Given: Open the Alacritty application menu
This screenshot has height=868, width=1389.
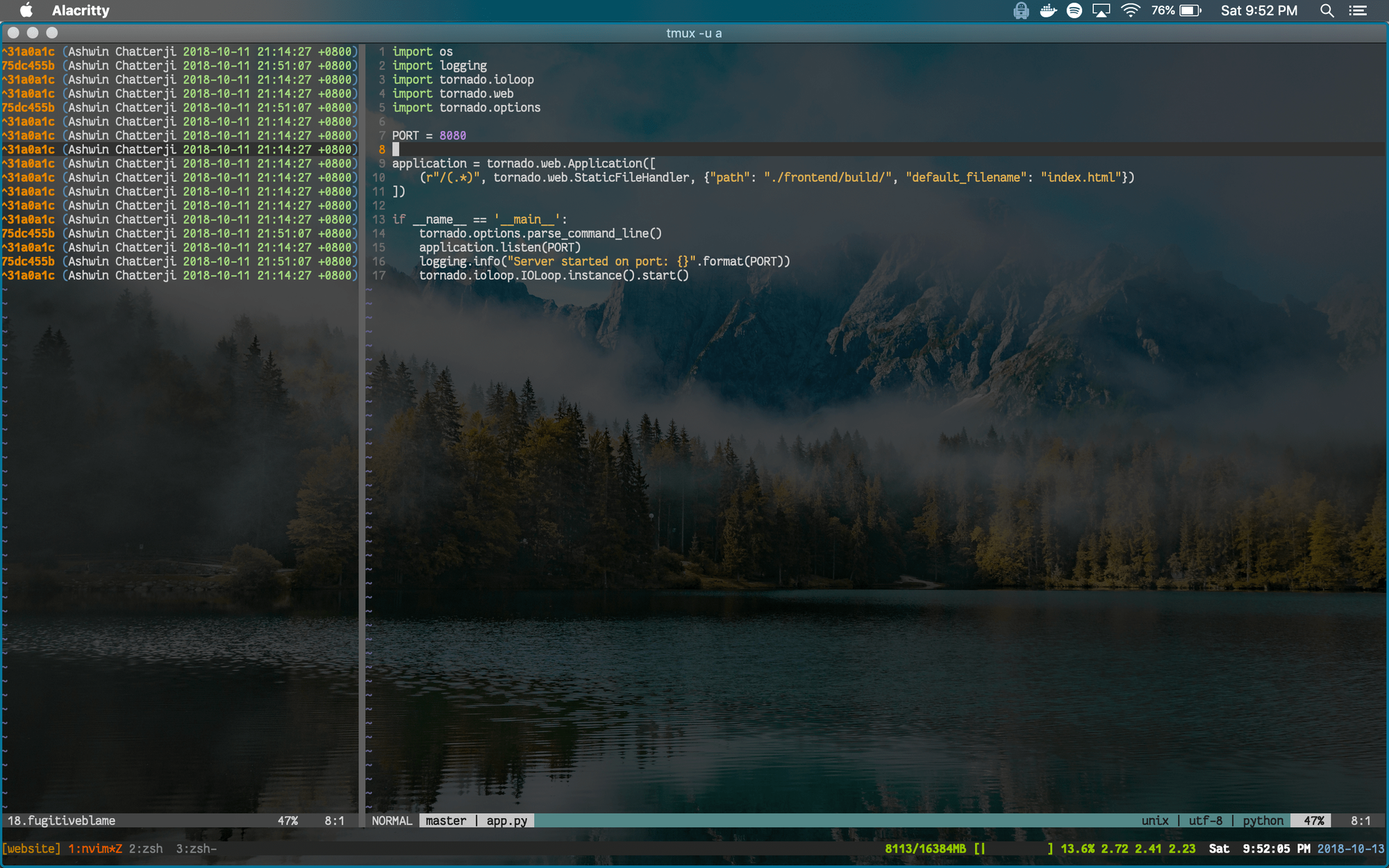Looking at the screenshot, I should pos(81,10).
